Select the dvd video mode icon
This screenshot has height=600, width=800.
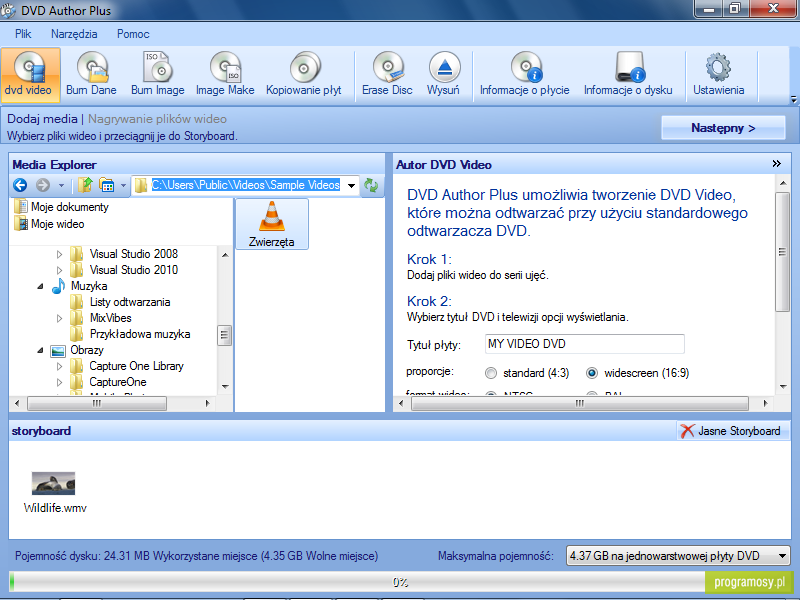tap(30, 74)
